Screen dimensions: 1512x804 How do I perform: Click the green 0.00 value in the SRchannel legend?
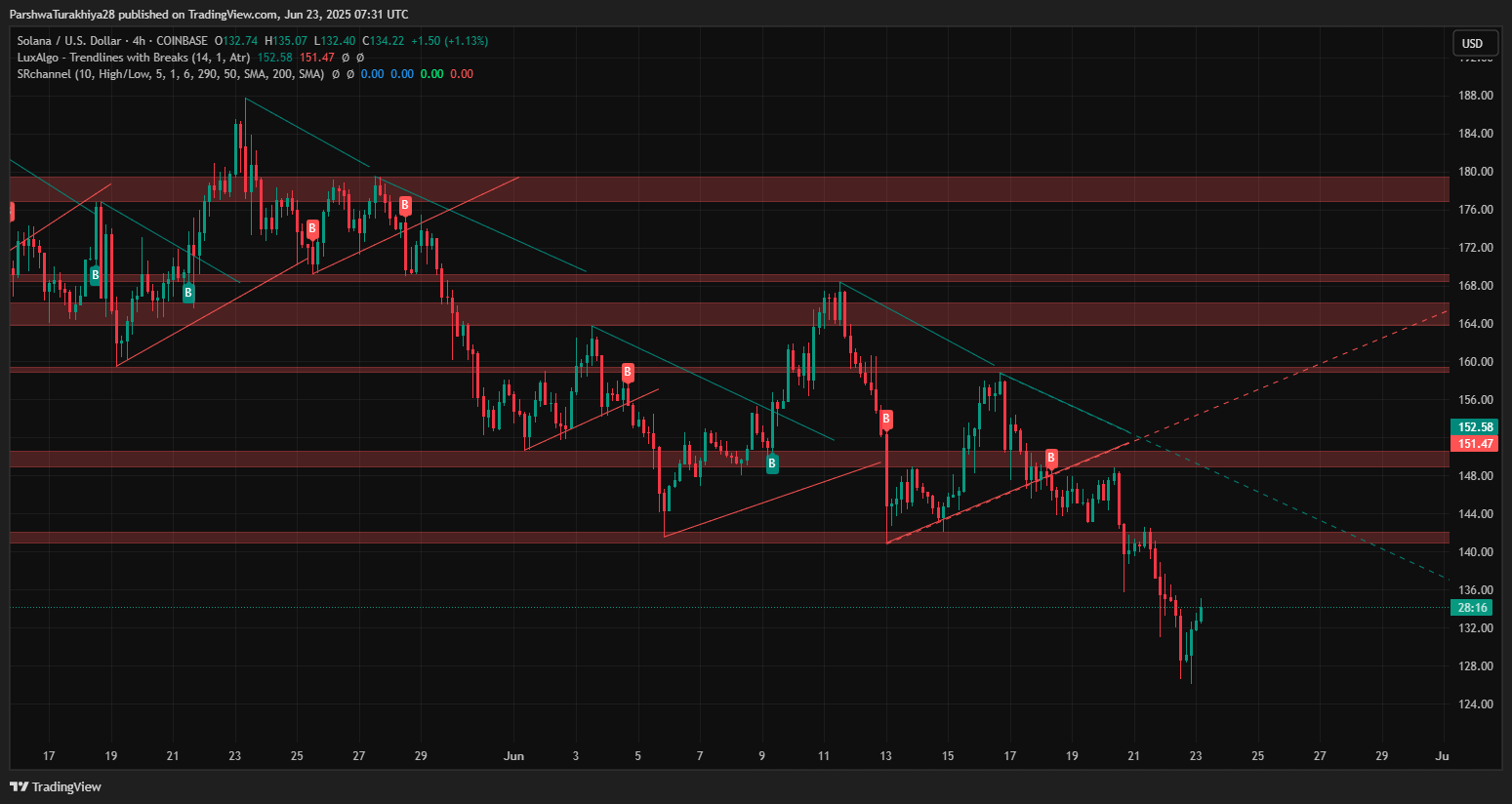(x=431, y=74)
